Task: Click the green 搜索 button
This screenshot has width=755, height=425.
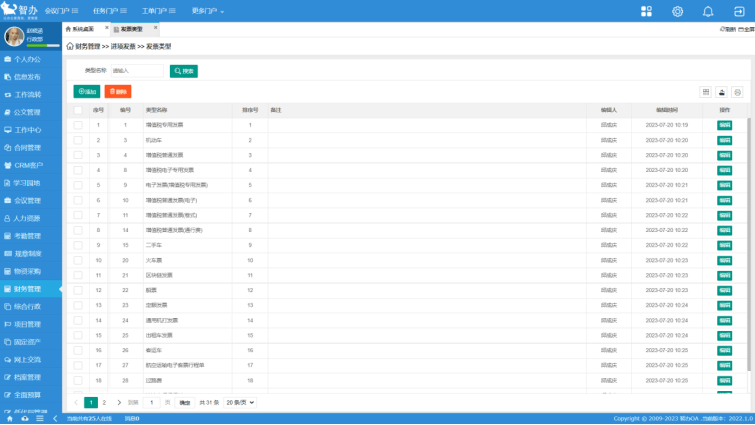Action: pyautogui.click(x=183, y=71)
